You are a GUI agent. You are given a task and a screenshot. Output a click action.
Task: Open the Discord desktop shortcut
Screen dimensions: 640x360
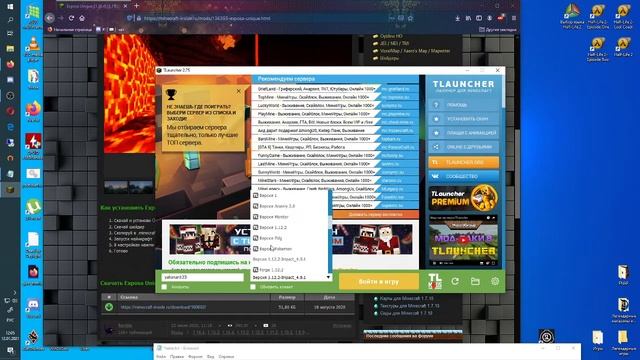33,308
